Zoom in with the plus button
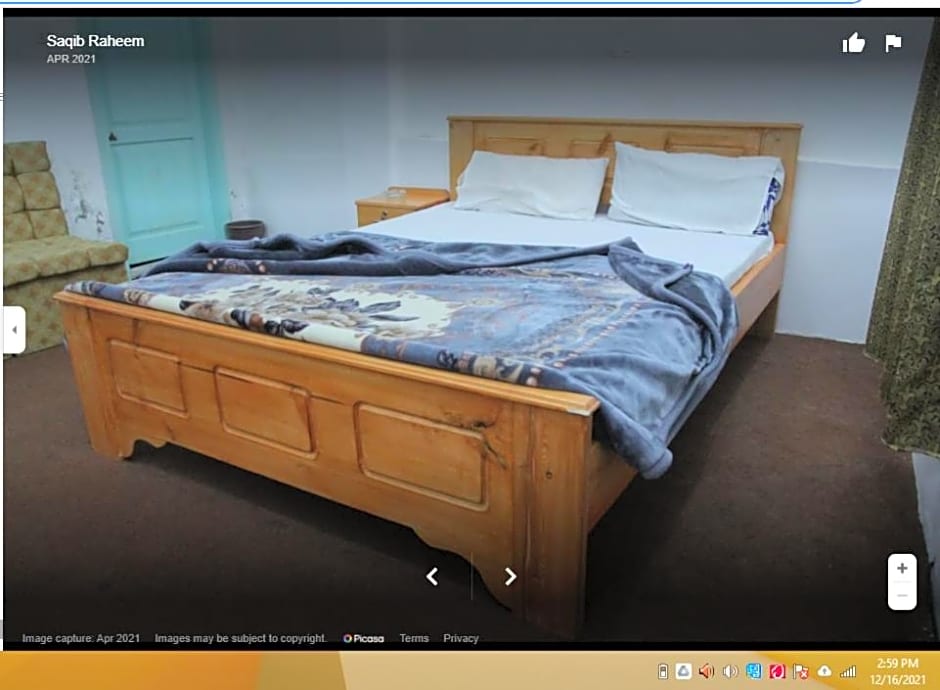The width and height of the screenshot is (940, 690). click(x=902, y=568)
